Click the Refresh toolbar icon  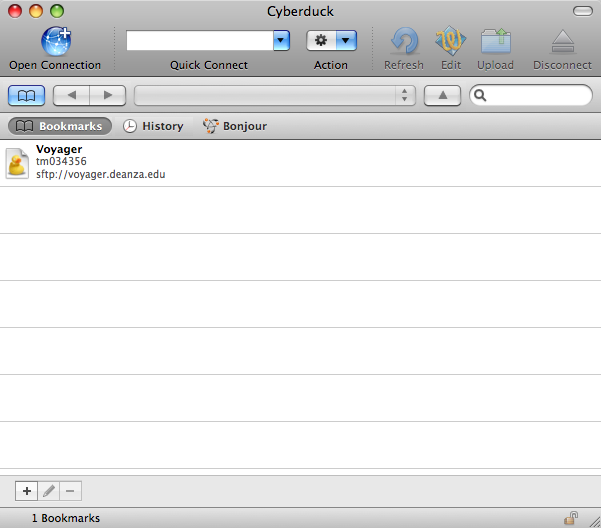pyautogui.click(x=404, y=41)
